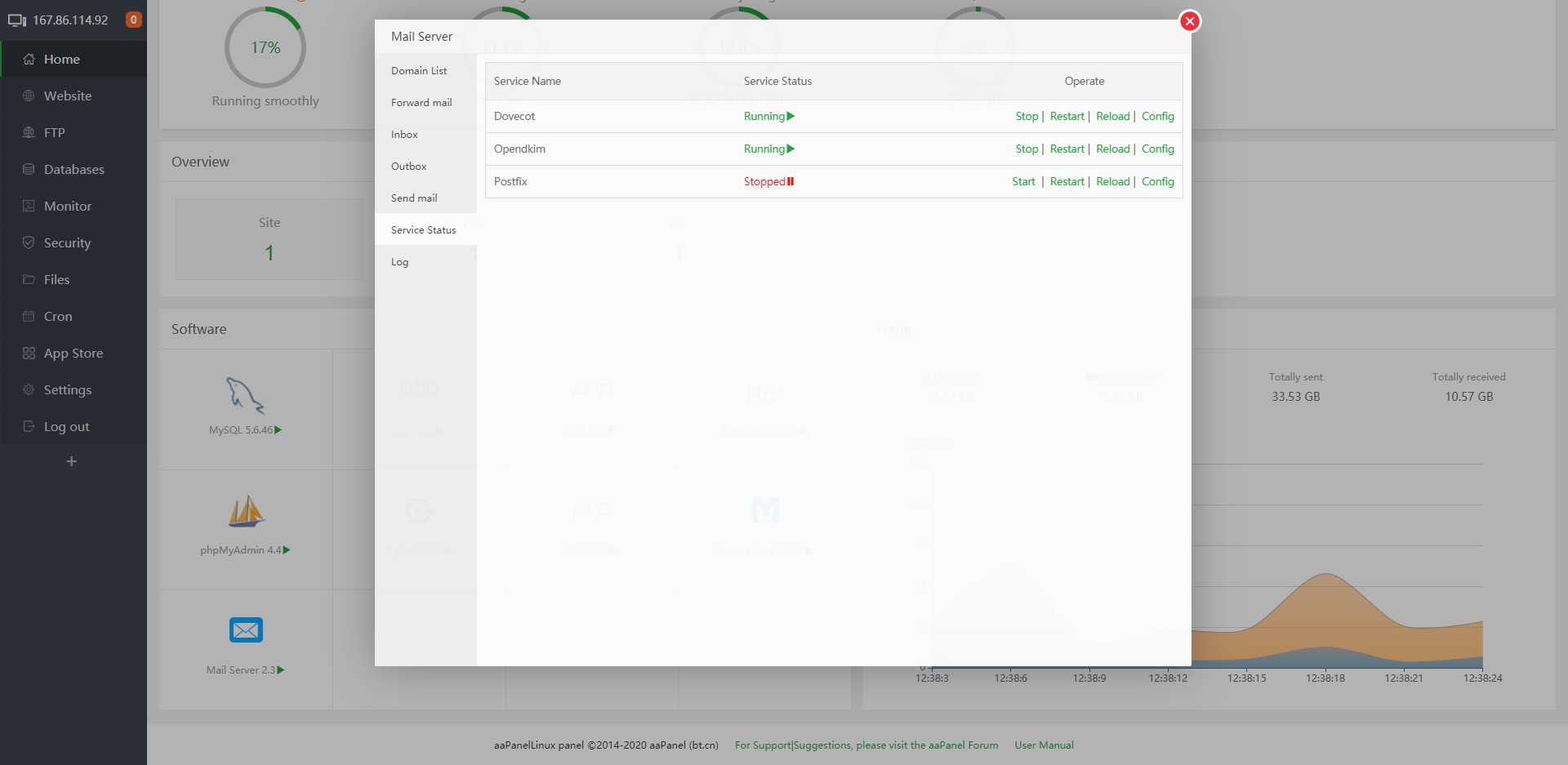The image size is (1568, 765).
Task: Click the Service Name column header
Action: pyautogui.click(x=528, y=82)
